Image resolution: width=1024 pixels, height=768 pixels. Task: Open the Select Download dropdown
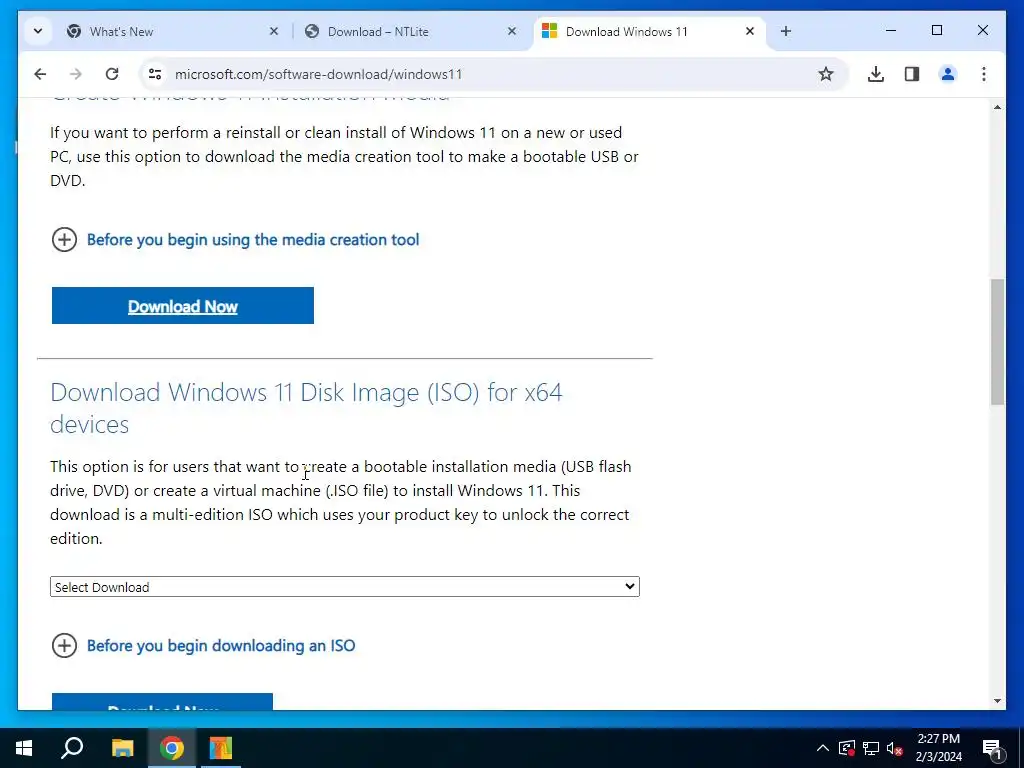[345, 586]
